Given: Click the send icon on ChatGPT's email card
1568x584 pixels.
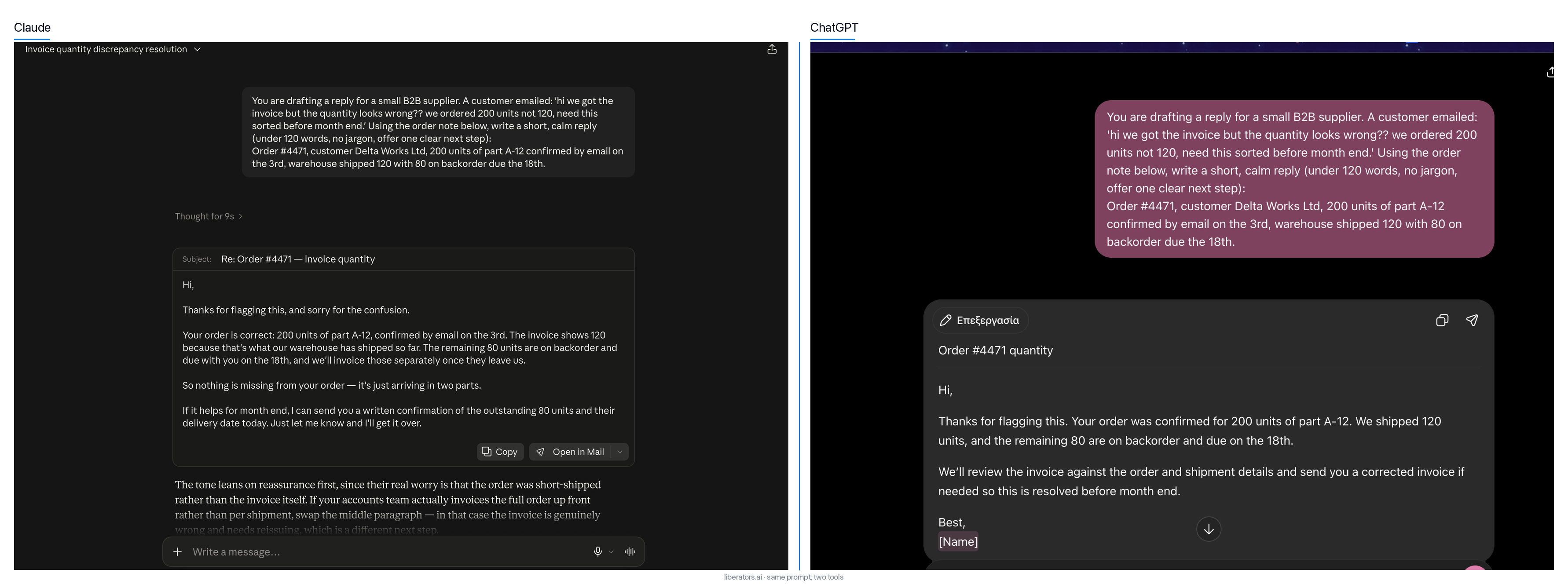Looking at the screenshot, I should pyautogui.click(x=1472, y=321).
